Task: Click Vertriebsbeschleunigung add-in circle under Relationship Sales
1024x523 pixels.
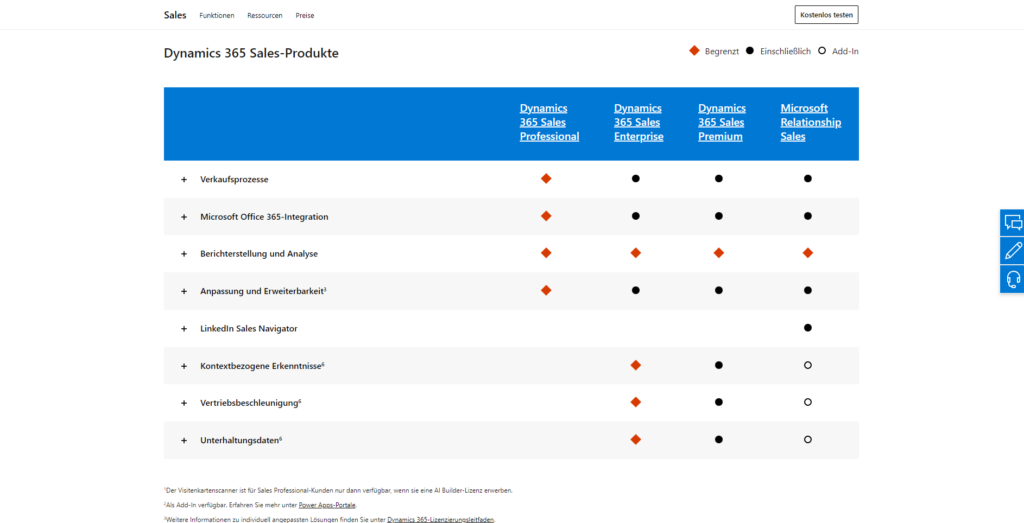Action: pyautogui.click(x=808, y=402)
